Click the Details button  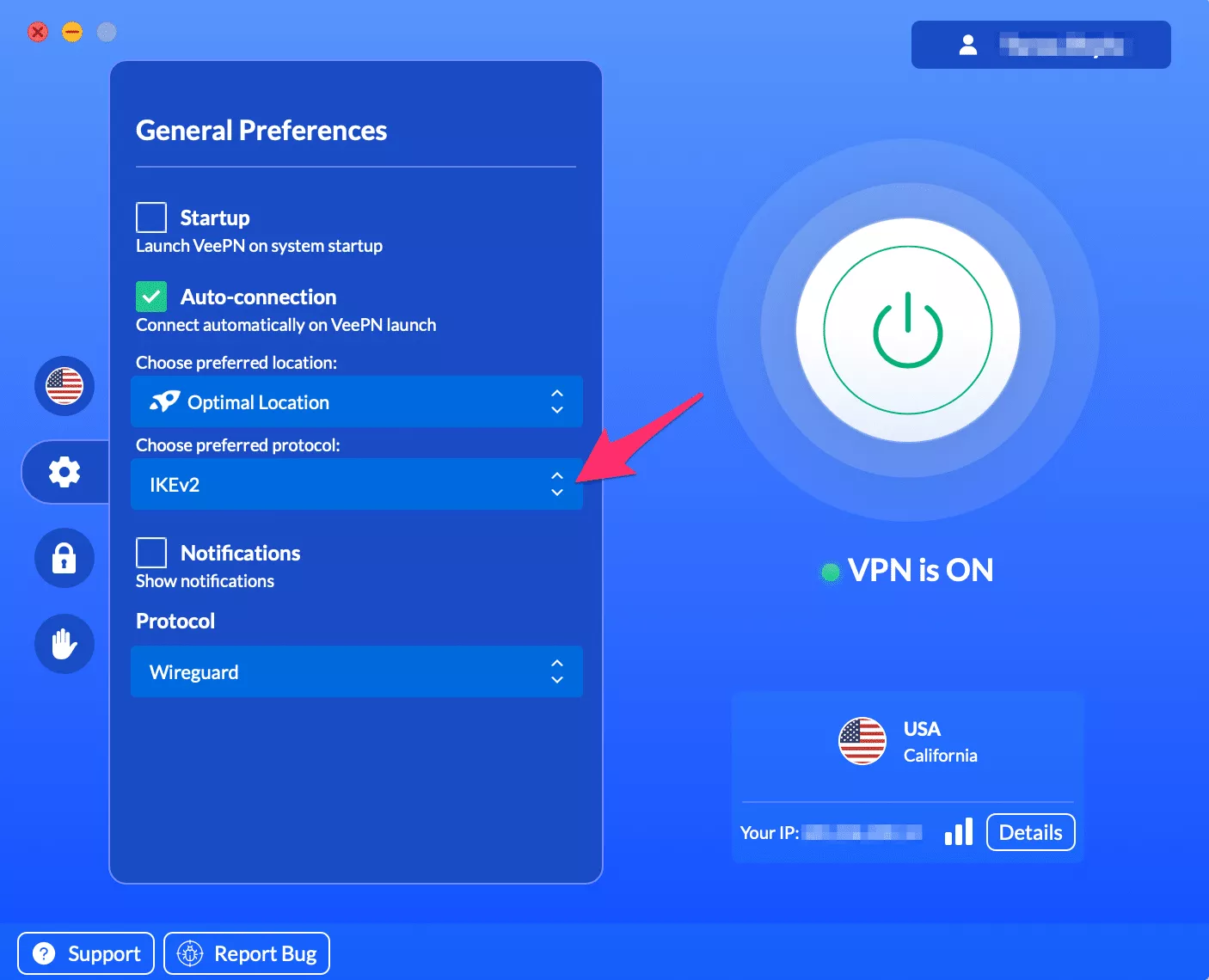point(1030,832)
